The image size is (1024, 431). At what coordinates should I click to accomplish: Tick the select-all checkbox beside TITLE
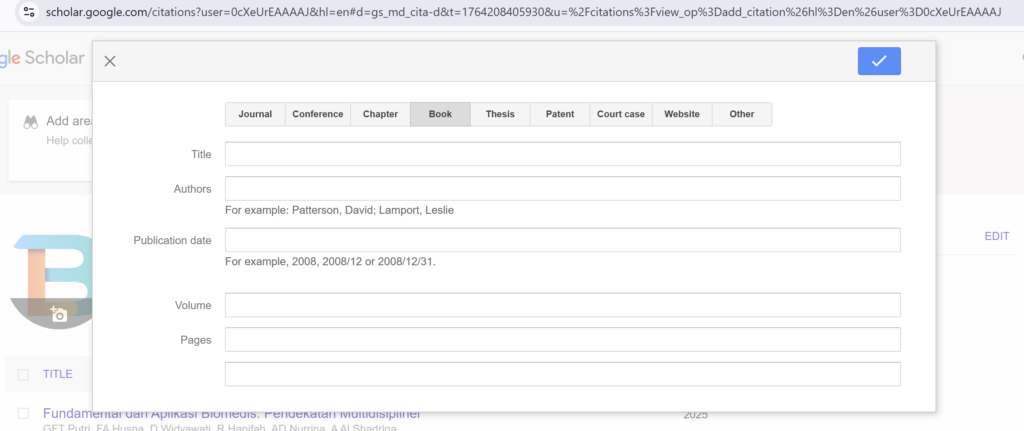pyautogui.click(x=22, y=374)
